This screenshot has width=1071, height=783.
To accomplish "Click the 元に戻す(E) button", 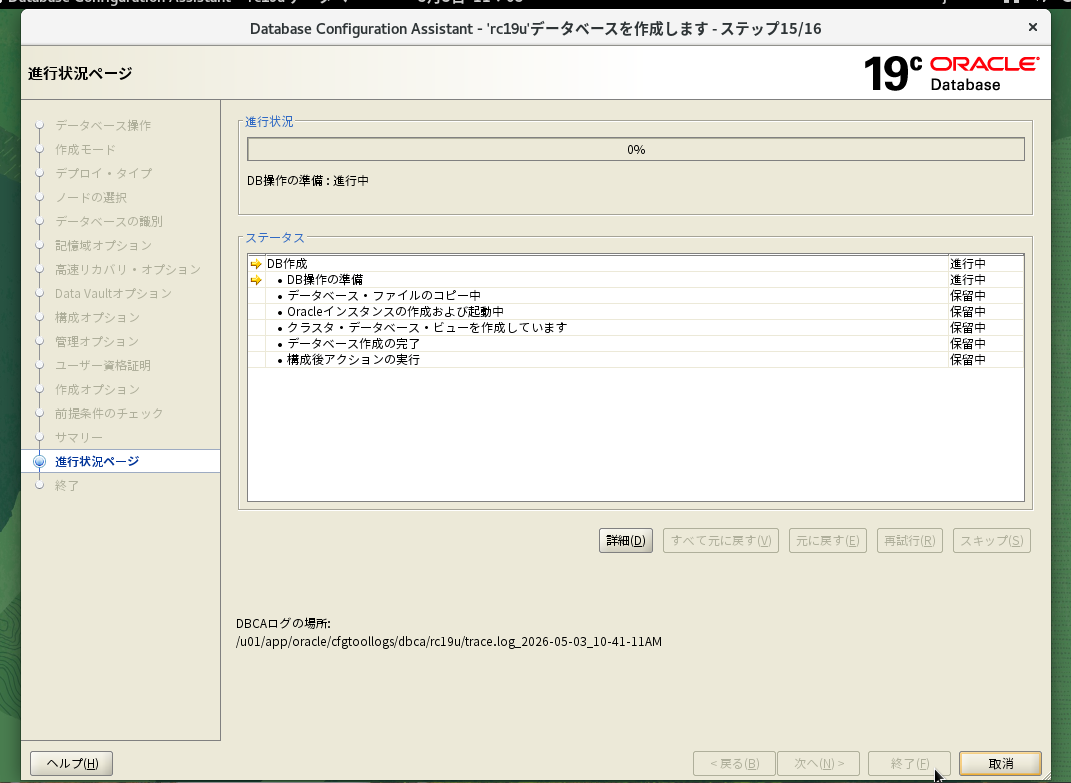I will 828,540.
